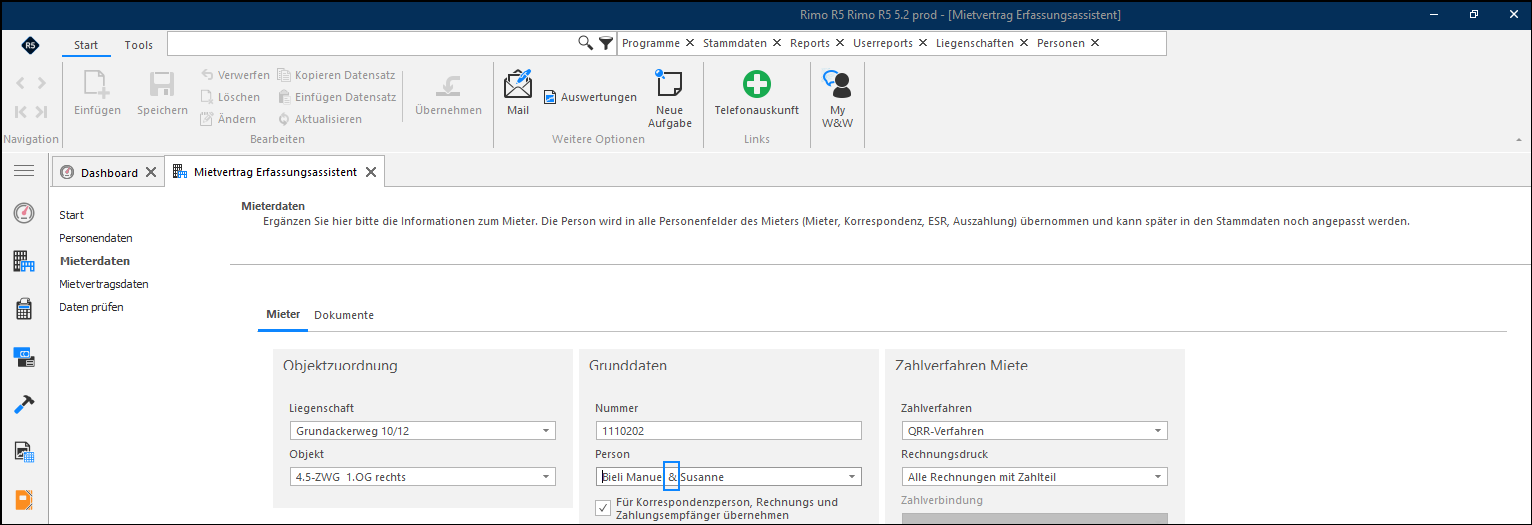Navigate back with the left arrow

point(21,83)
